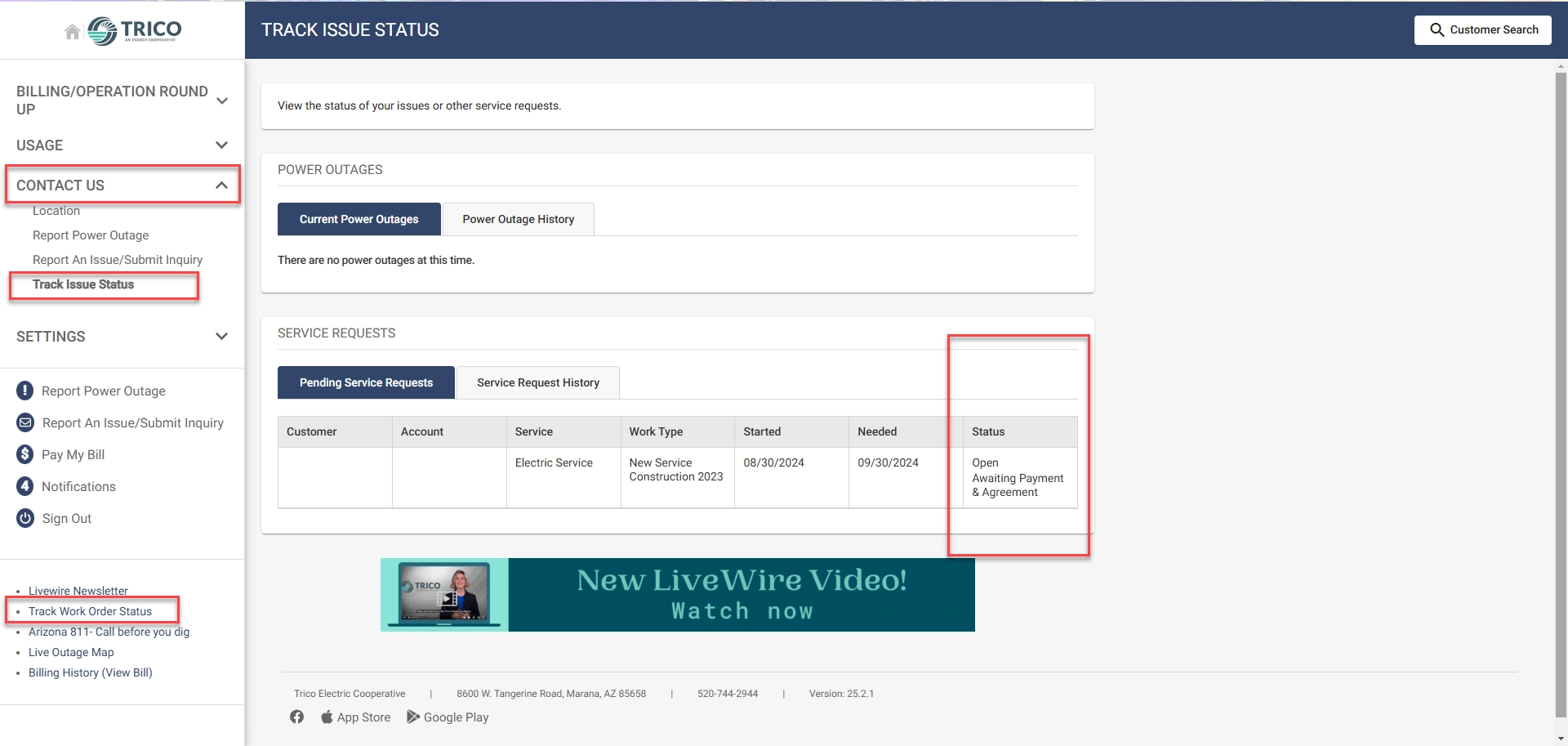
Task: Expand the Billing/Operation Round Up section
Action: pos(221,101)
